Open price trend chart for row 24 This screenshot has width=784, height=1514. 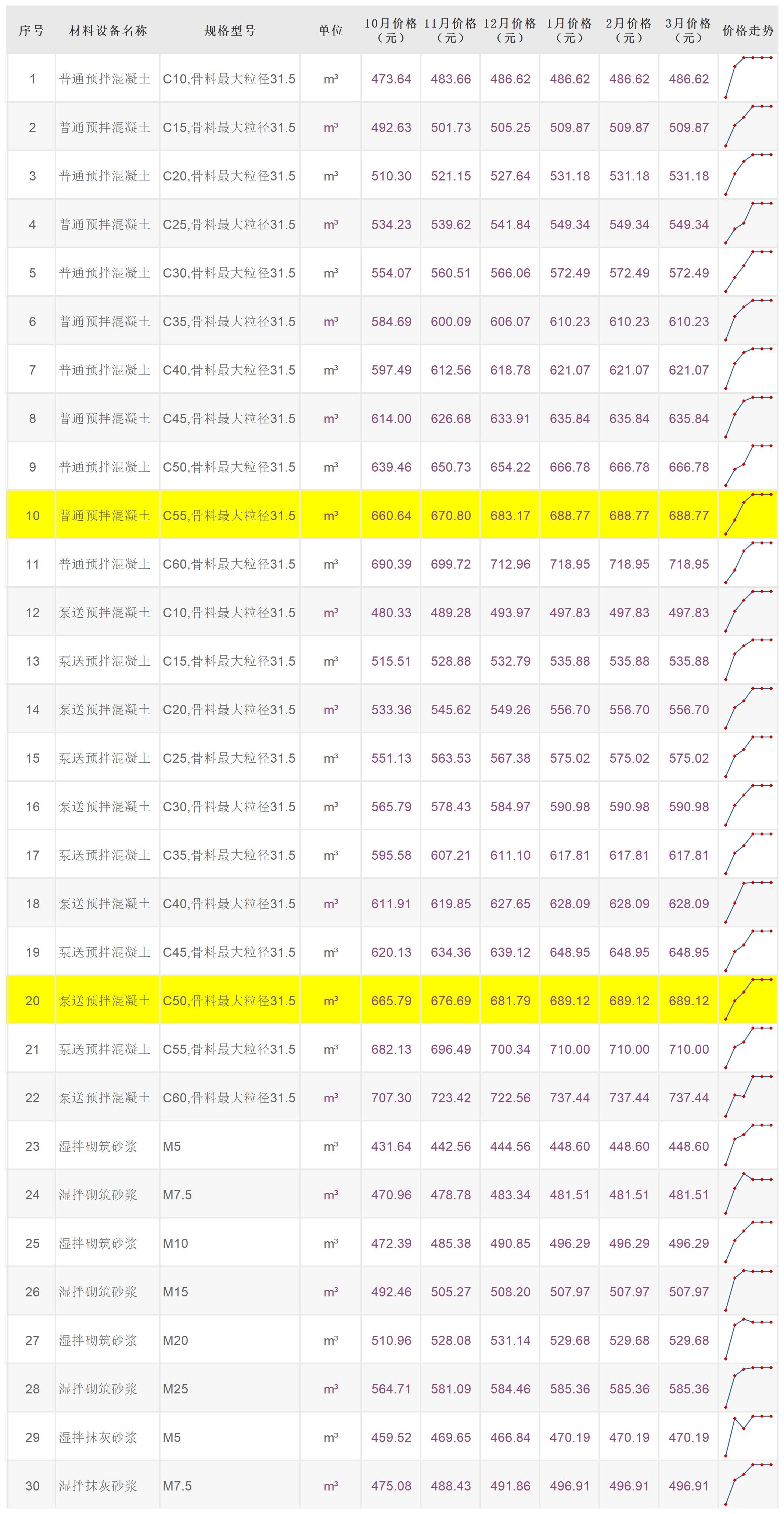coord(748,1194)
